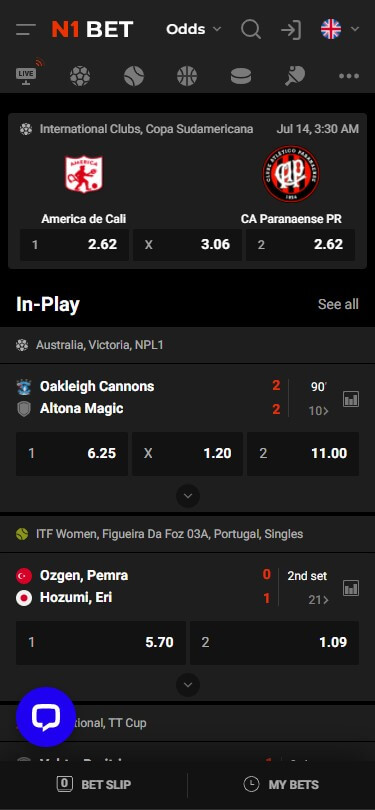Open the live chat bubble

46,716
